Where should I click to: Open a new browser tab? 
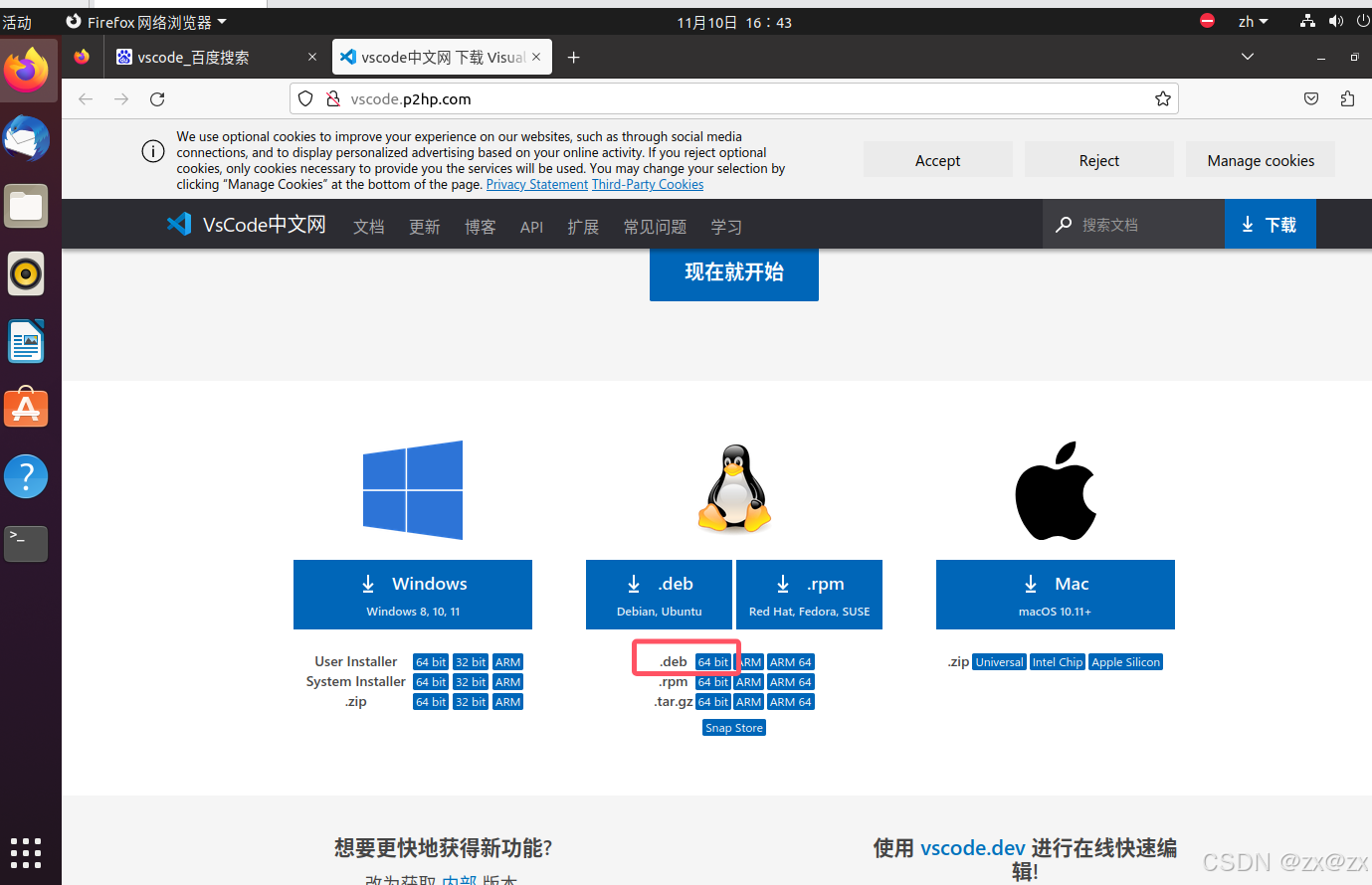coord(573,58)
